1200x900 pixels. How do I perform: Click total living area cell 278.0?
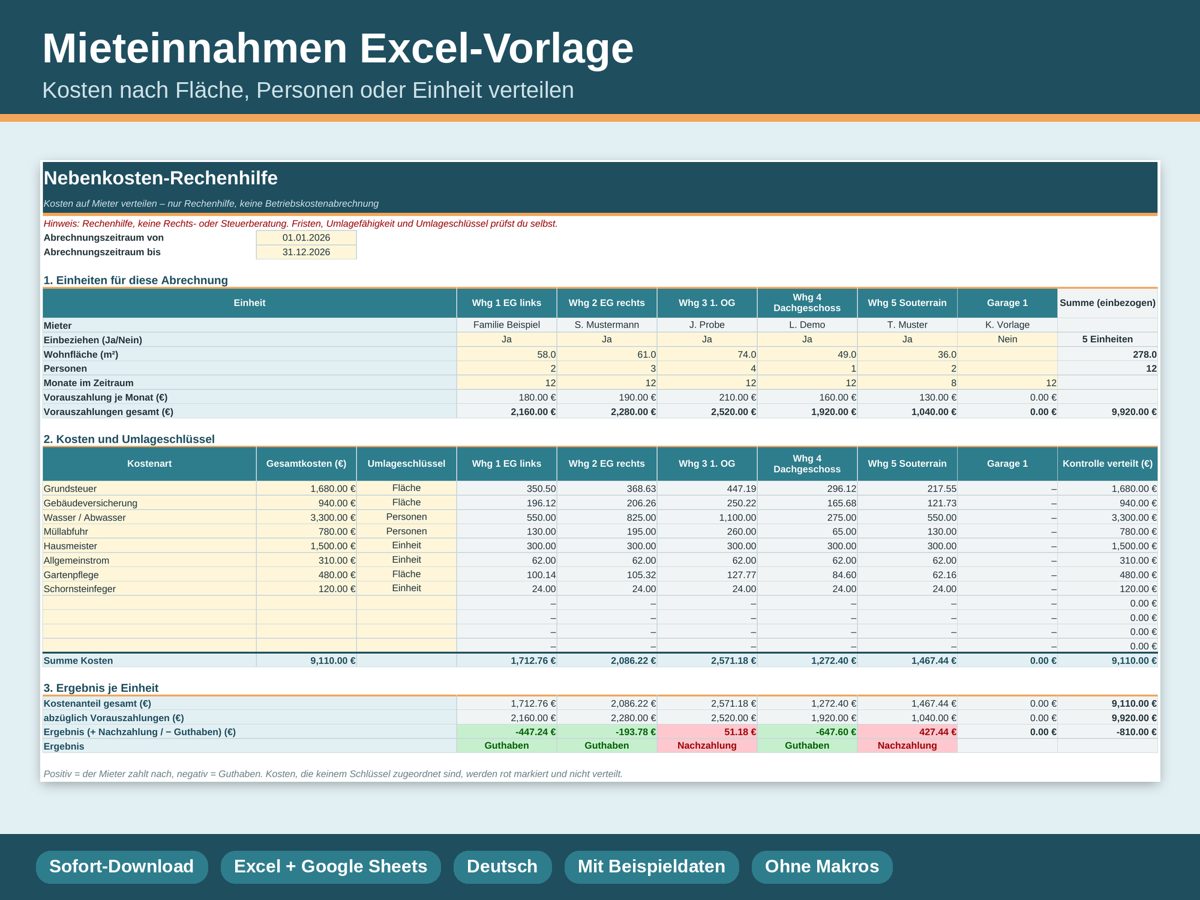[x=1107, y=354]
